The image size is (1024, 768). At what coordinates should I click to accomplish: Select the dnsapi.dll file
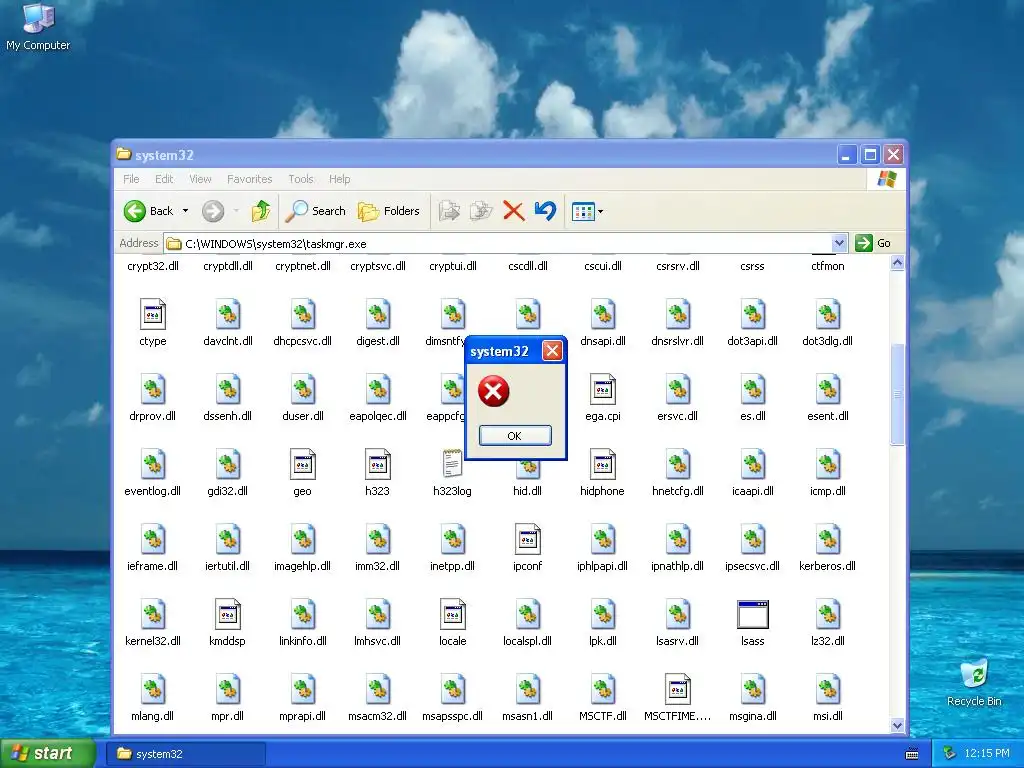(603, 323)
